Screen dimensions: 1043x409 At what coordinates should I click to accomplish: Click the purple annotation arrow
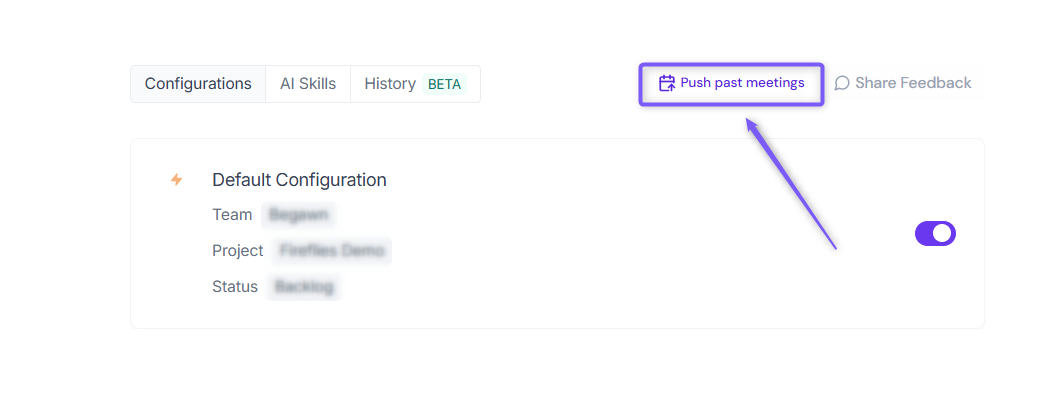click(790, 184)
